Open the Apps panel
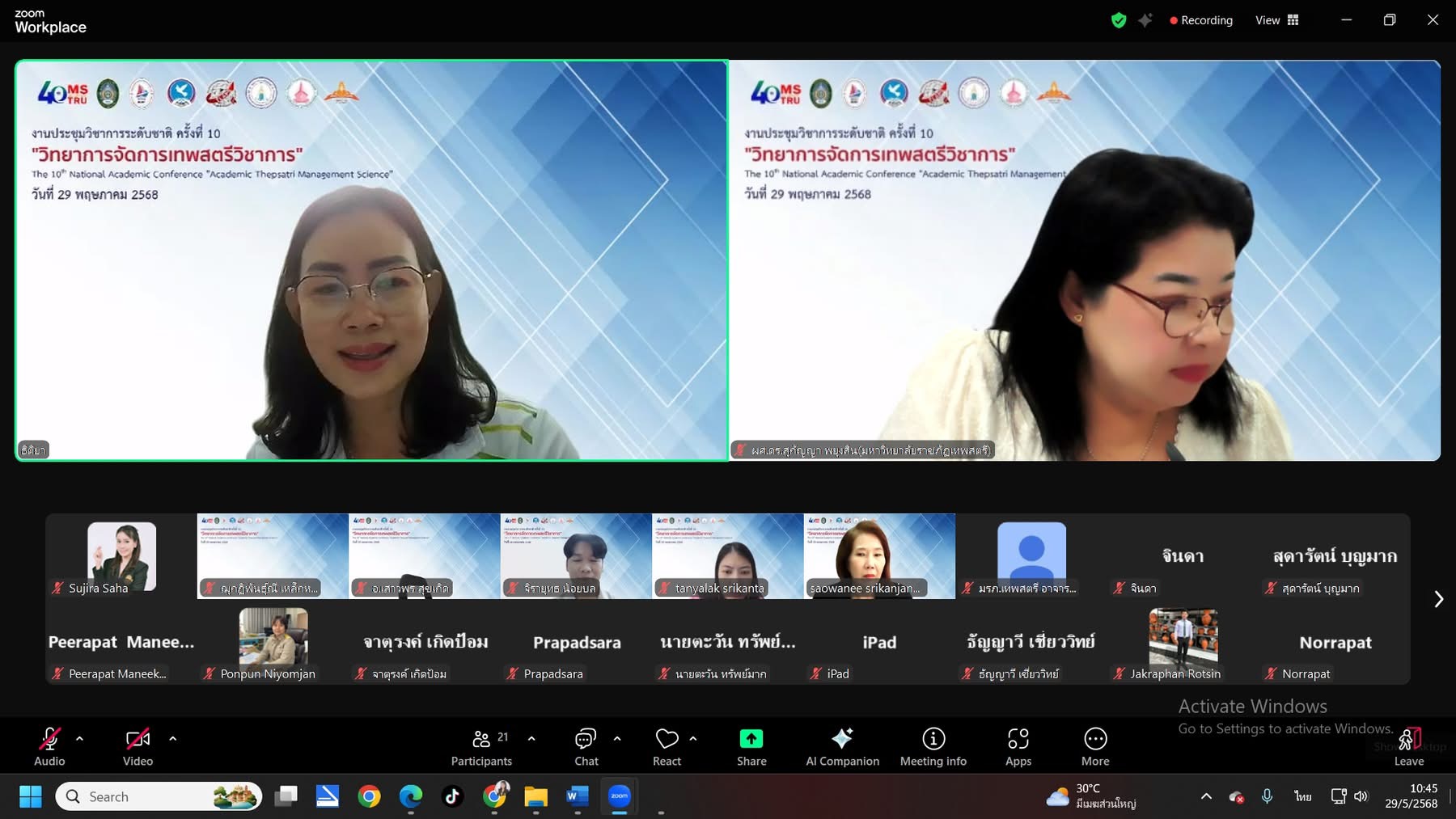Viewport: 1456px width, 819px height. coord(1018,746)
